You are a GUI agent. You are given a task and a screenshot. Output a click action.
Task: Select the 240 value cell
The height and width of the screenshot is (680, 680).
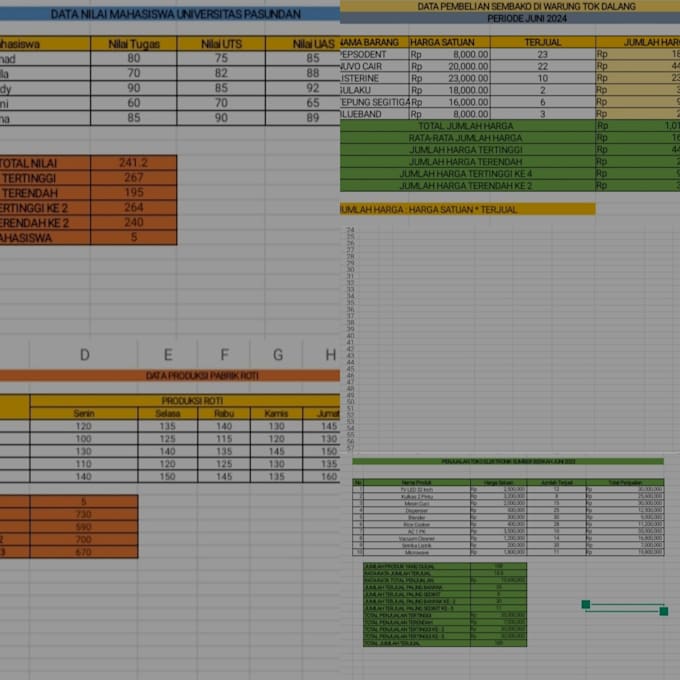[x=134, y=222]
